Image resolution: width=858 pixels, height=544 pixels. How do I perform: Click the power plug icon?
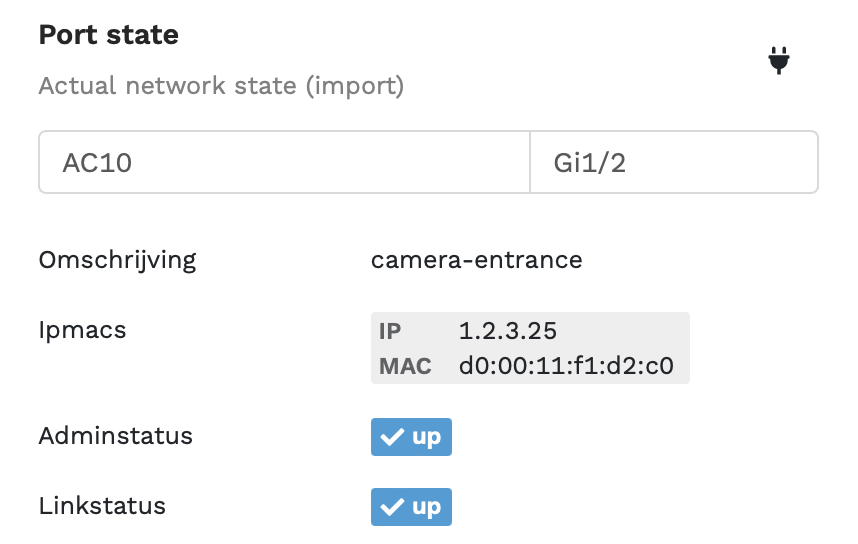(779, 60)
